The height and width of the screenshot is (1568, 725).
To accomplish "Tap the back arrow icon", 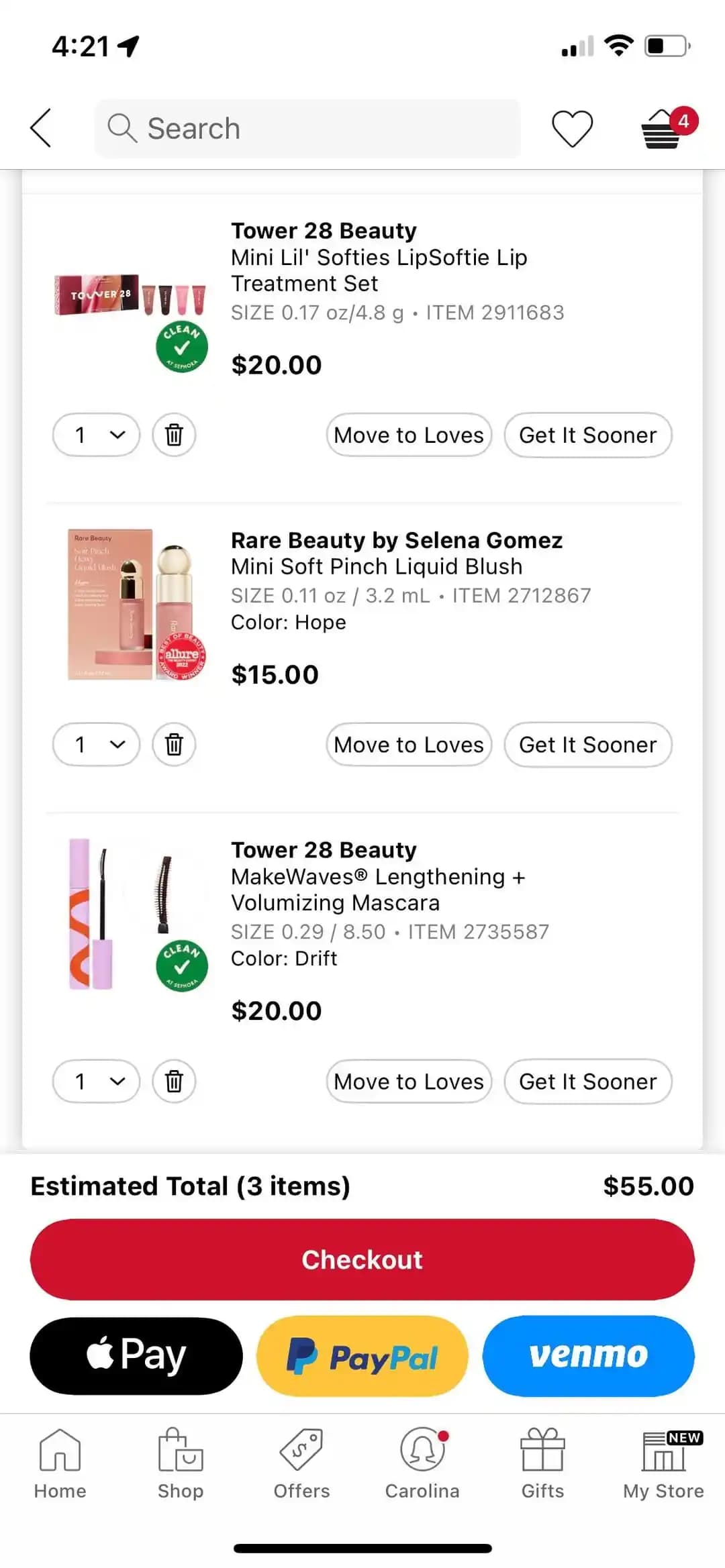I will 41,127.
